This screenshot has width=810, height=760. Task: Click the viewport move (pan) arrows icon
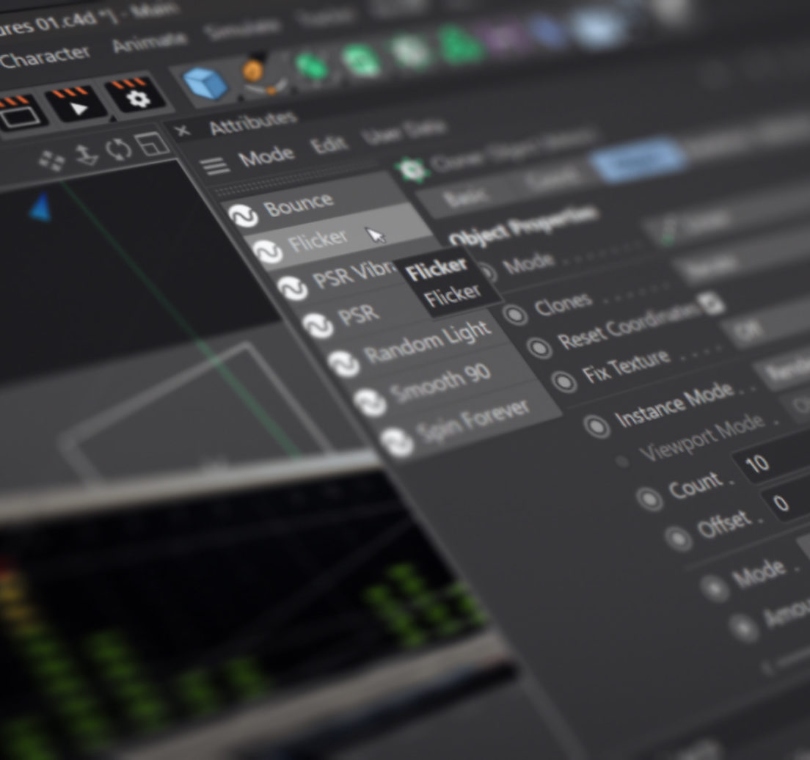pos(51,160)
